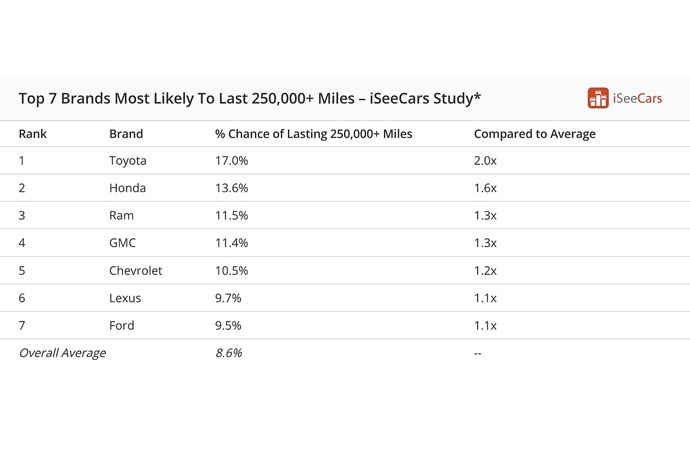The height and width of the screenshot is (450, 690).
Task: Click the Rank column header
Action: click(33, 134)
